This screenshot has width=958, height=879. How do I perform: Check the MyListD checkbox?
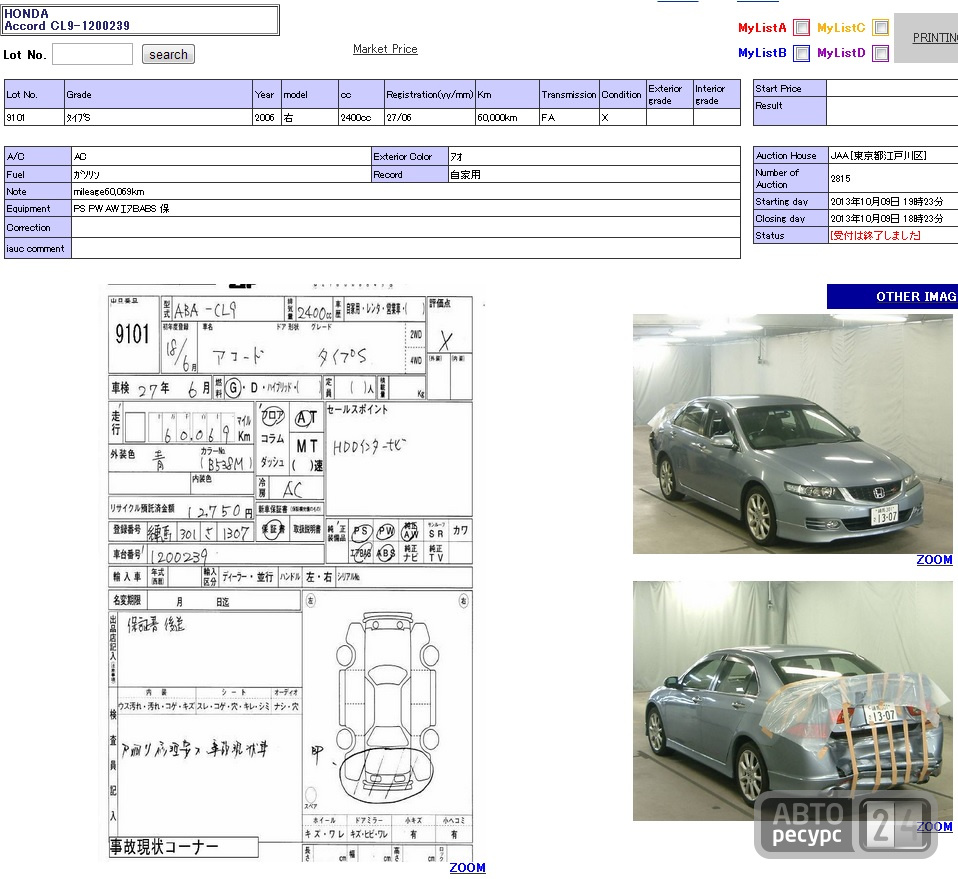(880, 53)
